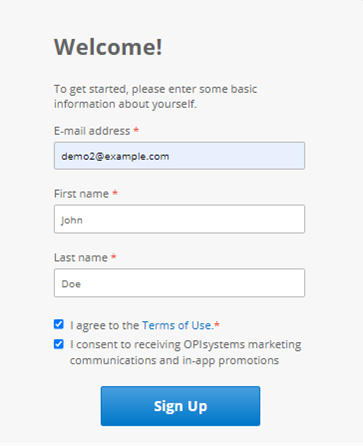This screenshot has height=446, width=363.
Task: Open the Terms of Use link
Action: point(178,325)
